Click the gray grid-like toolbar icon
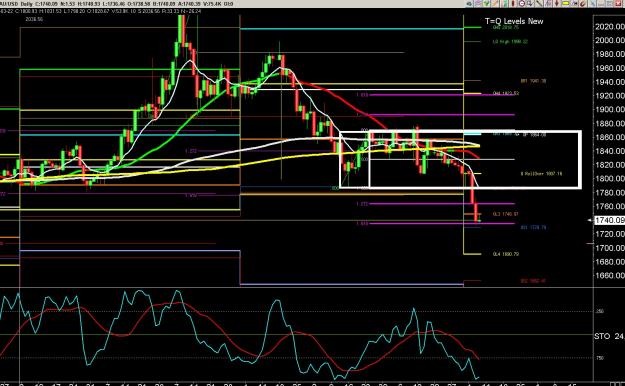This screenshot has width=625, height=386. (610, 4)
